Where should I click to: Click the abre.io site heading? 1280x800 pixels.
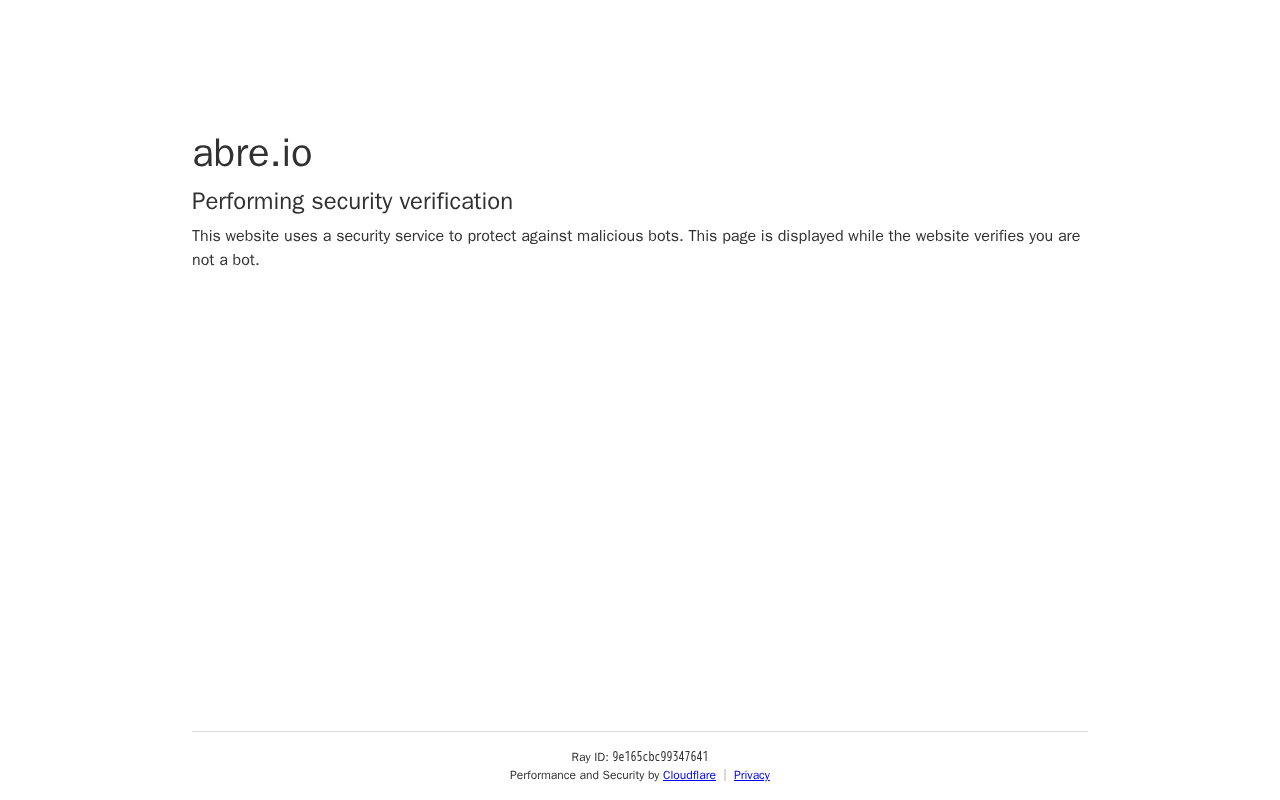pyautogui.click(x=252, y=153)
